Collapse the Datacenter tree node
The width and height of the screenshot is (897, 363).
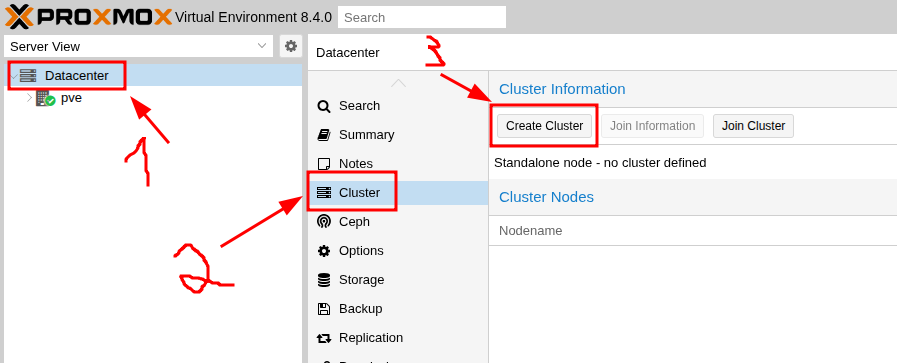(x=13, y=75)
